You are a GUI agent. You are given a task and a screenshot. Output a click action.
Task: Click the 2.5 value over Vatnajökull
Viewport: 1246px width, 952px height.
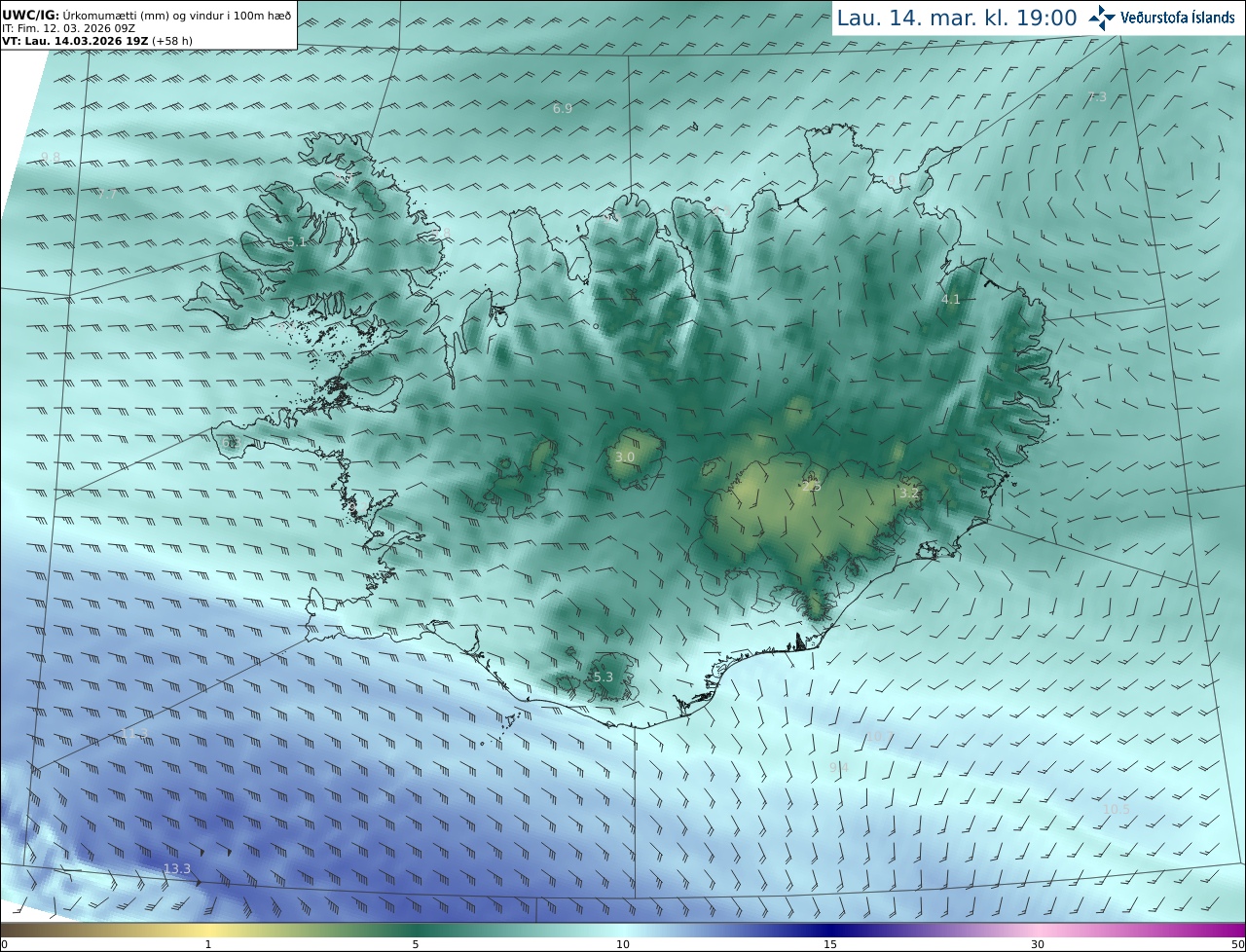[811, 486]
